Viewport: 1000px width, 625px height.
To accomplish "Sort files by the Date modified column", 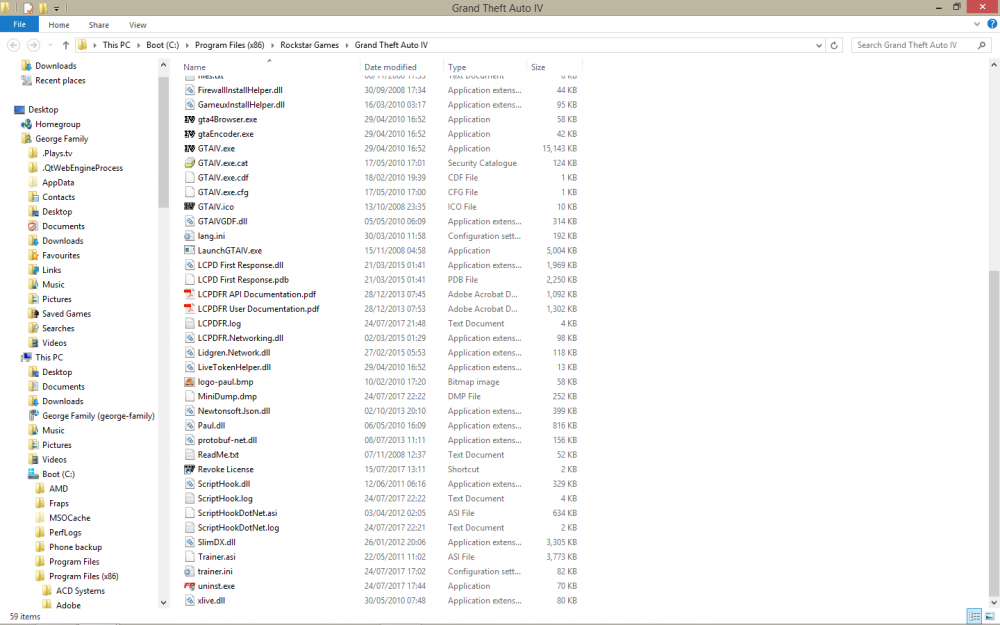I will (390, 66).
